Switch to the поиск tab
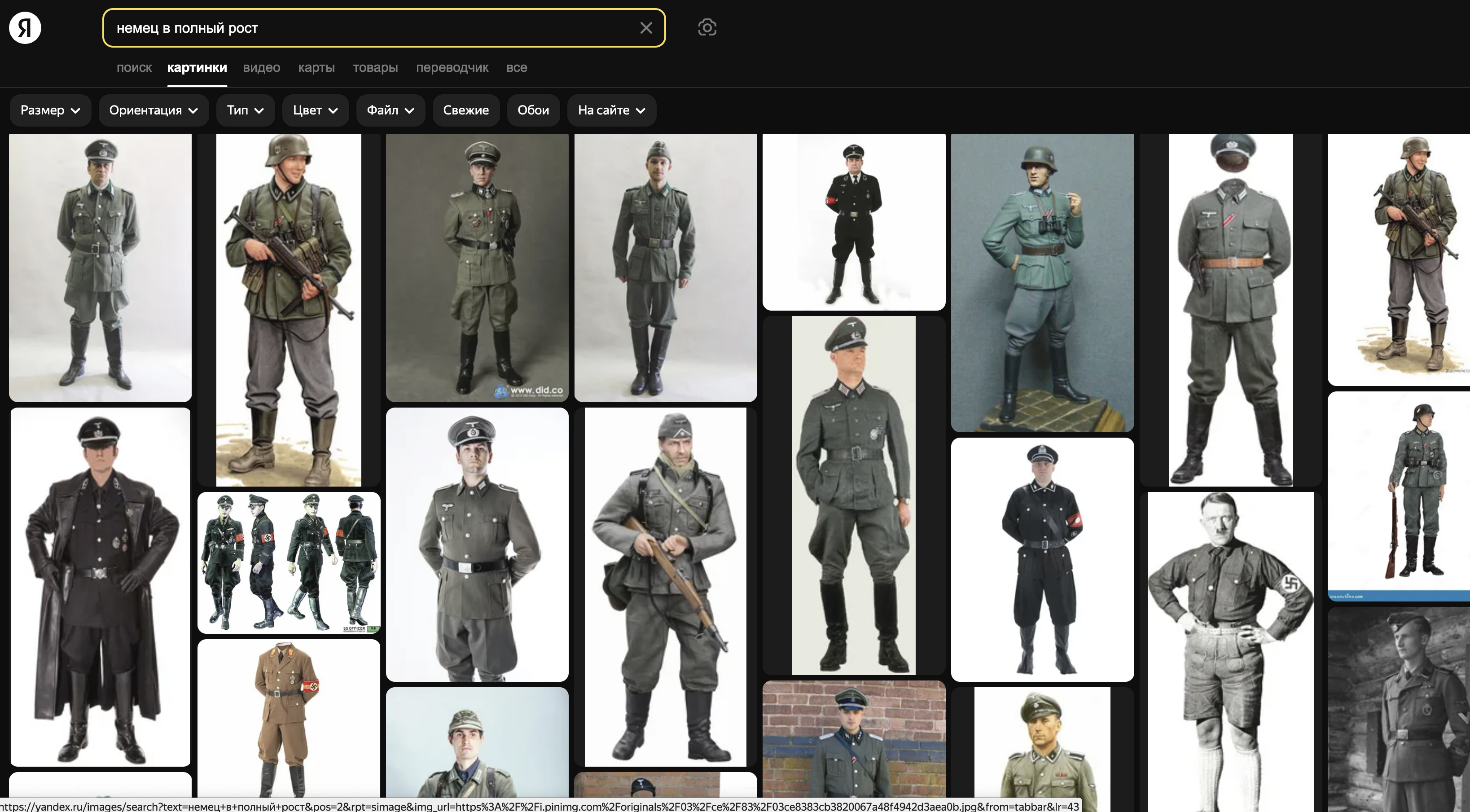The width and height of the screenshot is (1470, 812). (x=134, y=67)
